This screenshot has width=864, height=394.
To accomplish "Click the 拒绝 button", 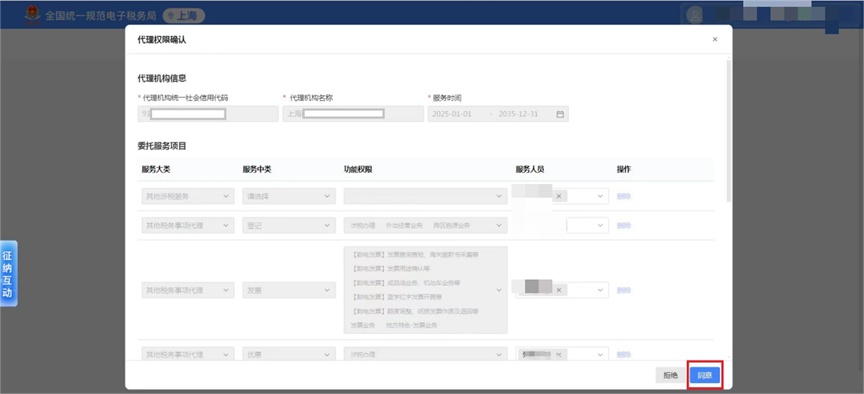I will 670,376.
